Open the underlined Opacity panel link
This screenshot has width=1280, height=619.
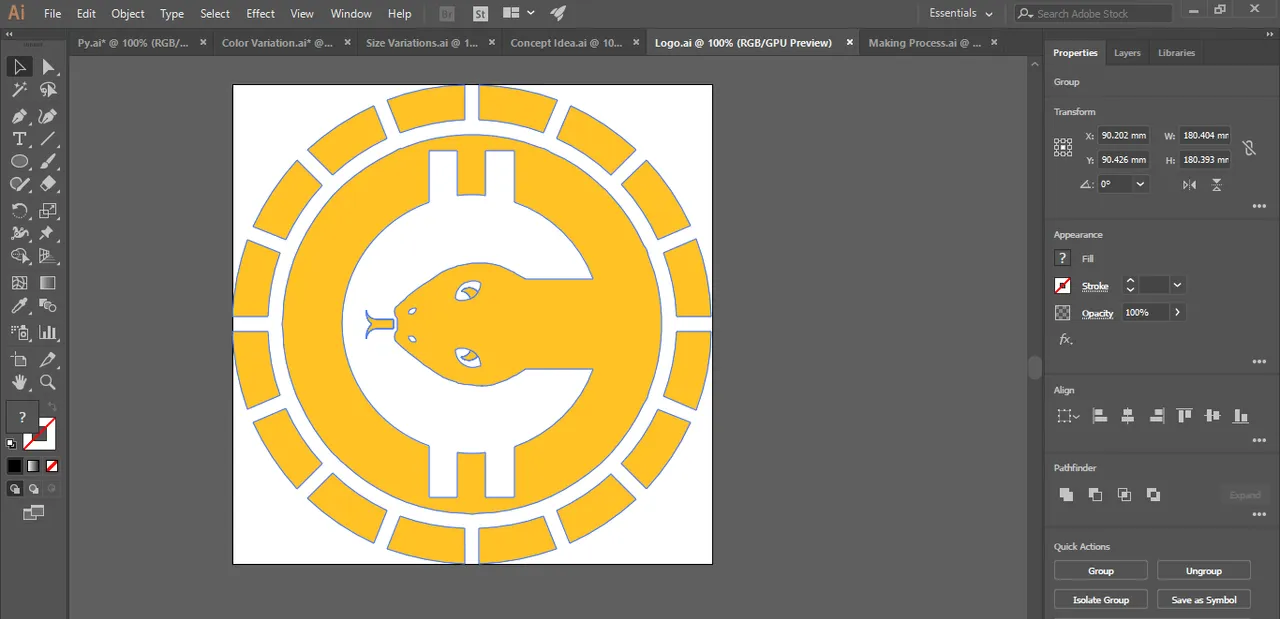[1097, 313]
